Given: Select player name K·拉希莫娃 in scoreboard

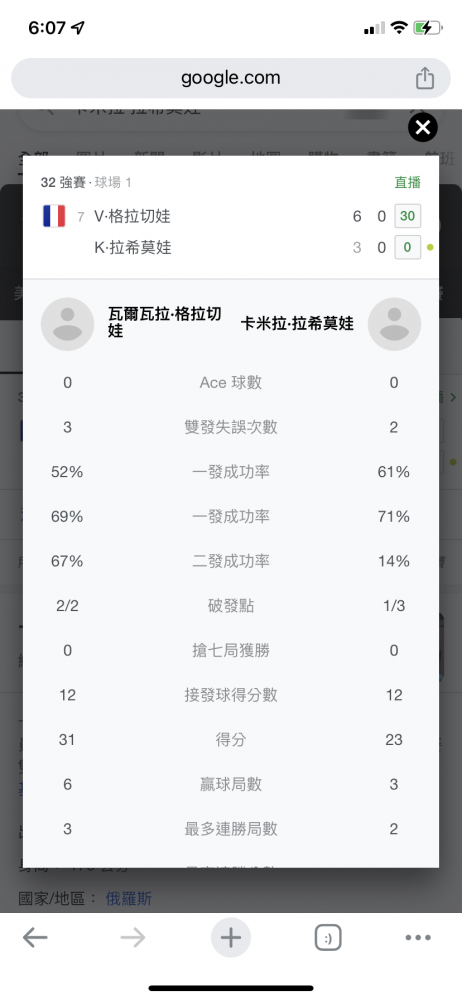Looking at the screenshot, I should click(133, 247).
